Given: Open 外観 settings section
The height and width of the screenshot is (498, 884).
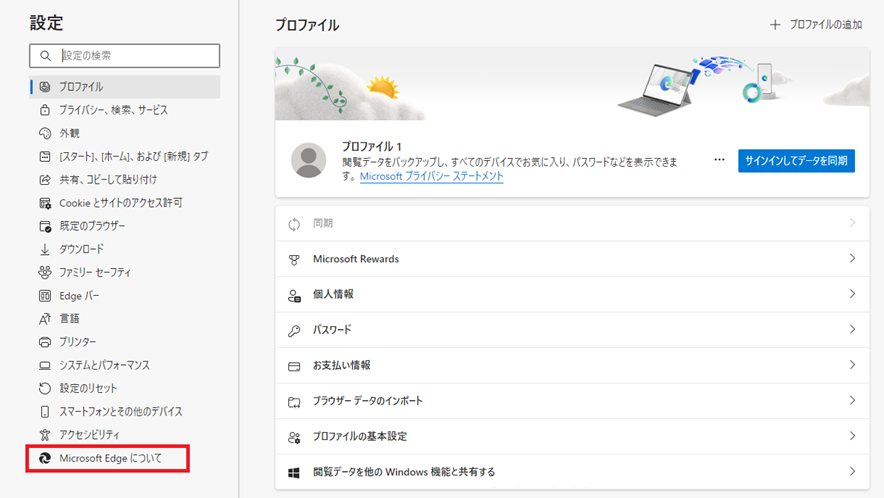Looking at the screenshot, I should coord(125,133).
